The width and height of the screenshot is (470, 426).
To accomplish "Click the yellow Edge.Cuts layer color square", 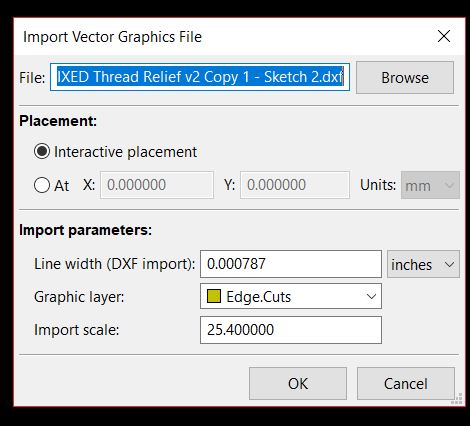I will pyautogui.click(x=214, y=296).
